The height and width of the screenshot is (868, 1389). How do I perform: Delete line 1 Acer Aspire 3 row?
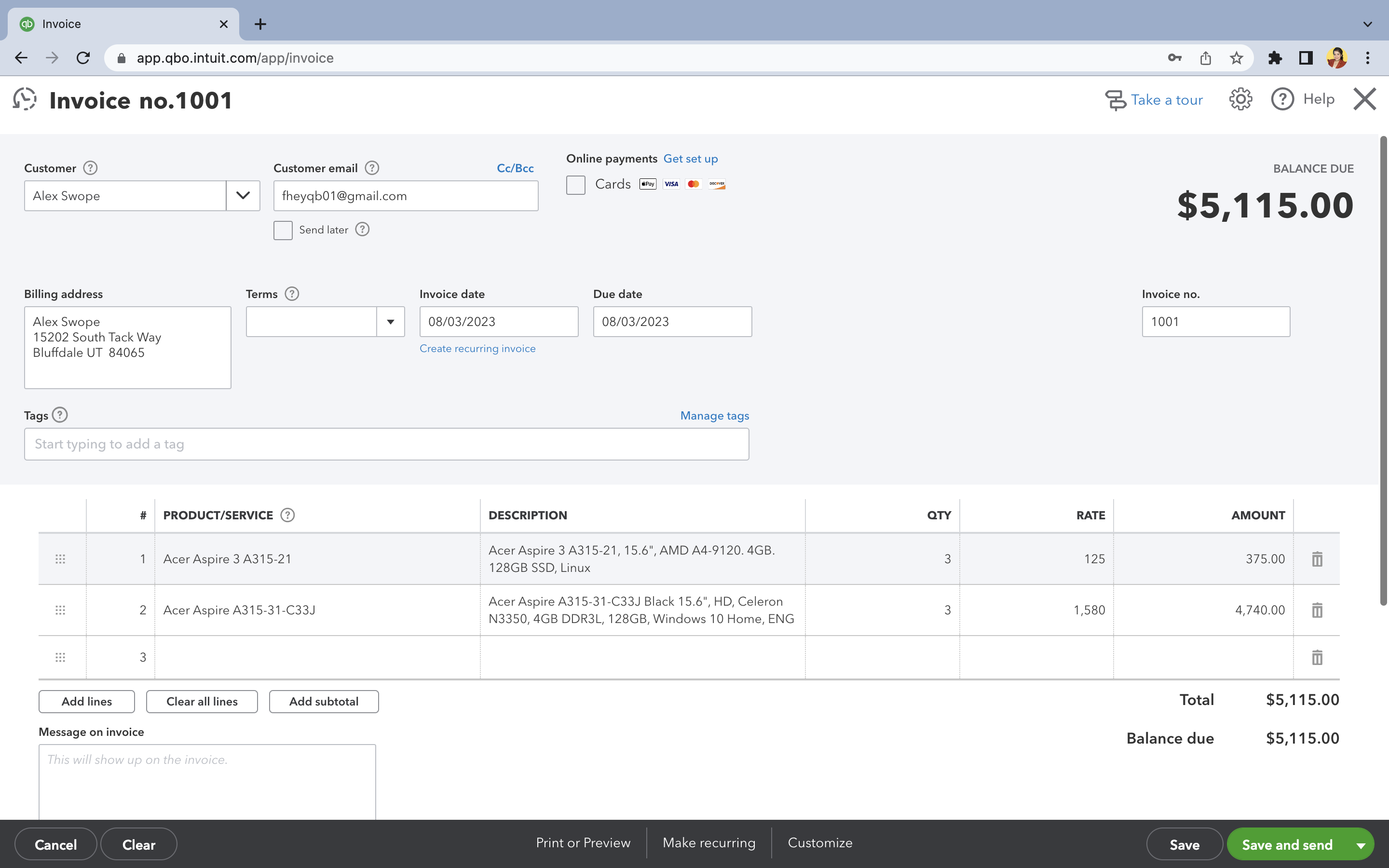click(x=1317, y=558)
